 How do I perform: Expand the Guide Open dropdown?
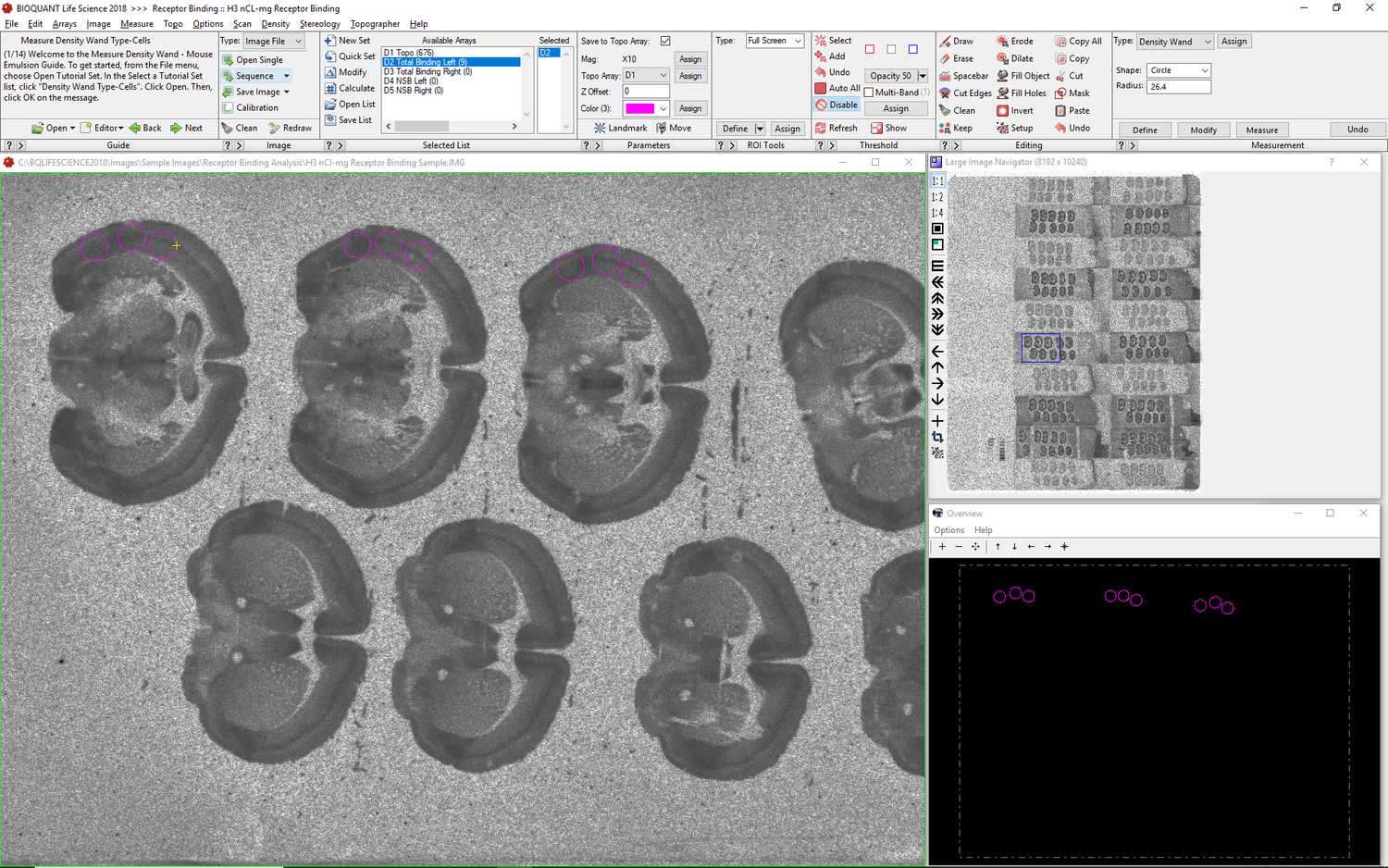click(x=72, y=129)
